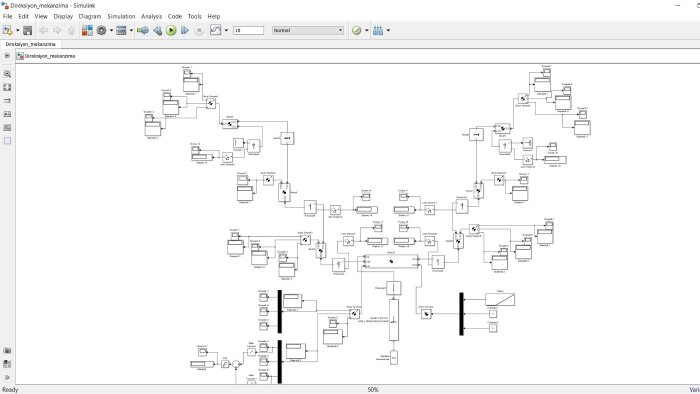Click the lowest icon above the double chevron
This screenshot has width=700, height=394.
click(7, 364)
